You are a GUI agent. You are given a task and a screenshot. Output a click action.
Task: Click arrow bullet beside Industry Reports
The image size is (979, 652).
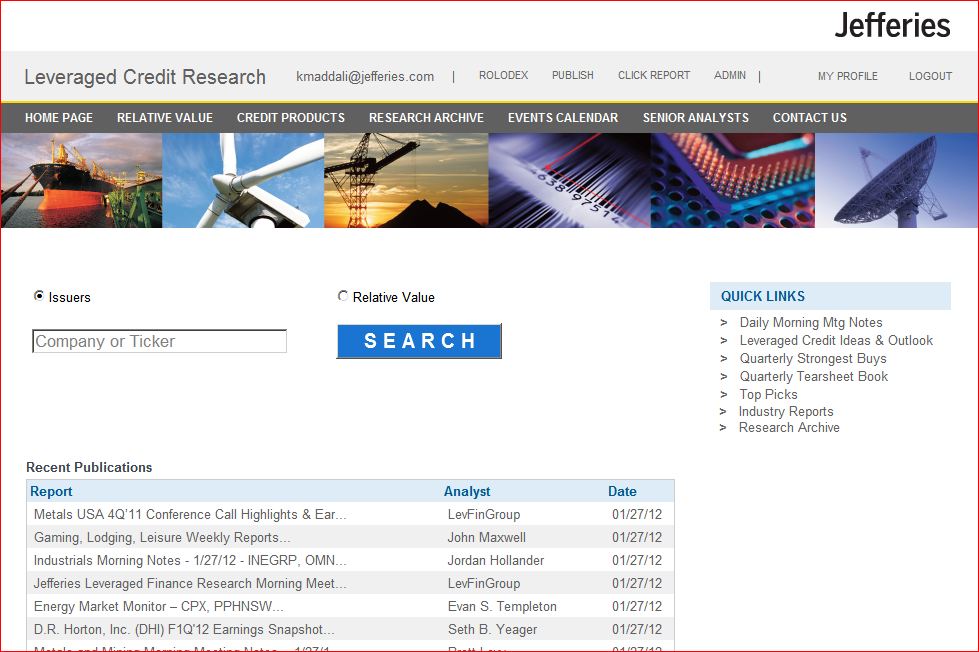(x=723, y=412)
